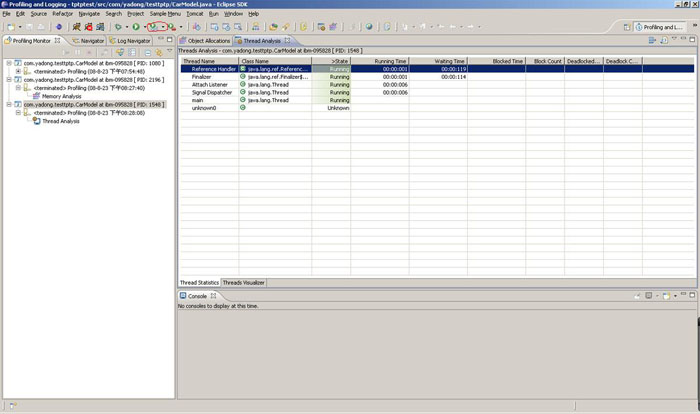The image size is (700, 414).
Task: Select the Thread Analysis editor tab
Action: [262, 41]
